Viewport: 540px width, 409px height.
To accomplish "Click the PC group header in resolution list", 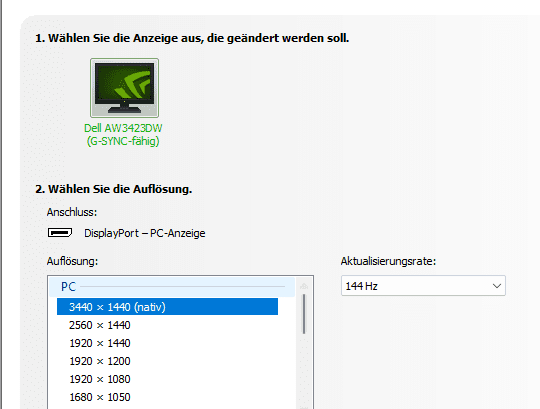I will point(172,286).
